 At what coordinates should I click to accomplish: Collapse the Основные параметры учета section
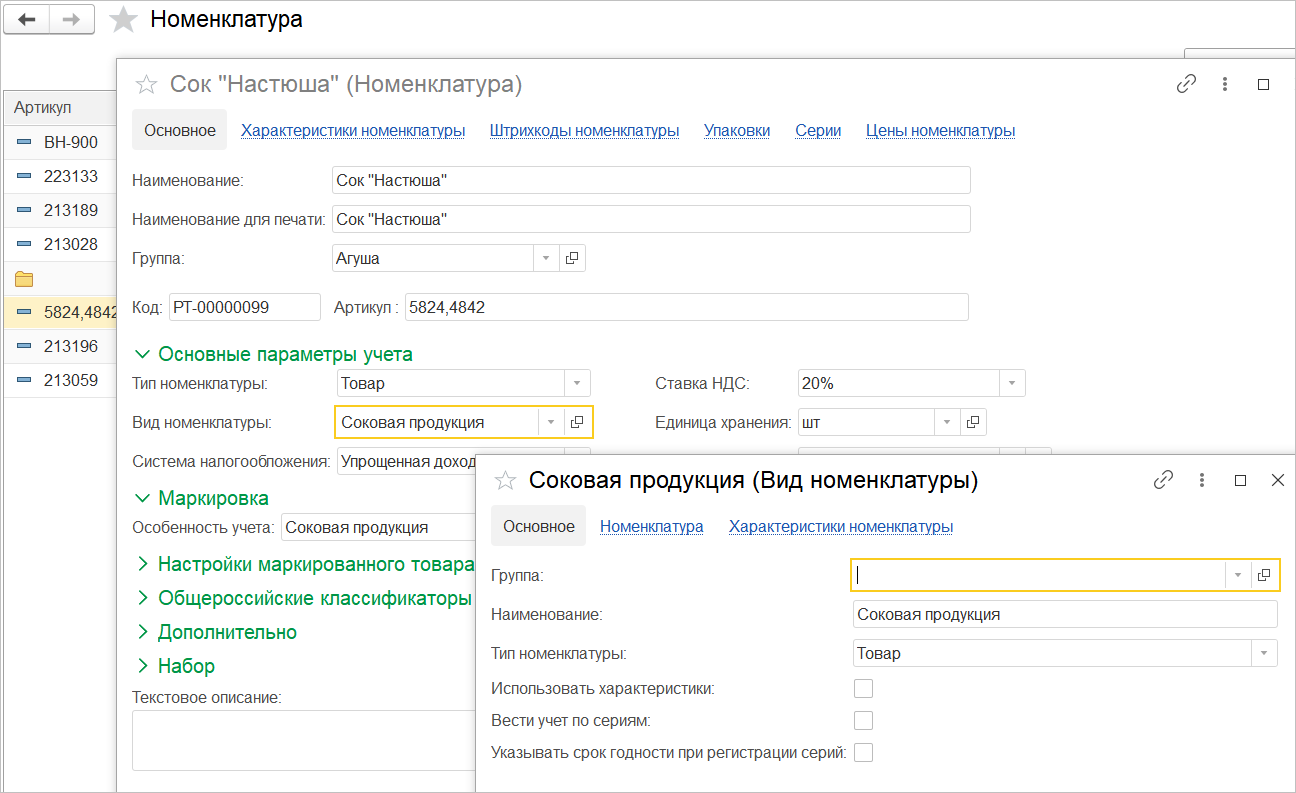[x=143, y=354]
